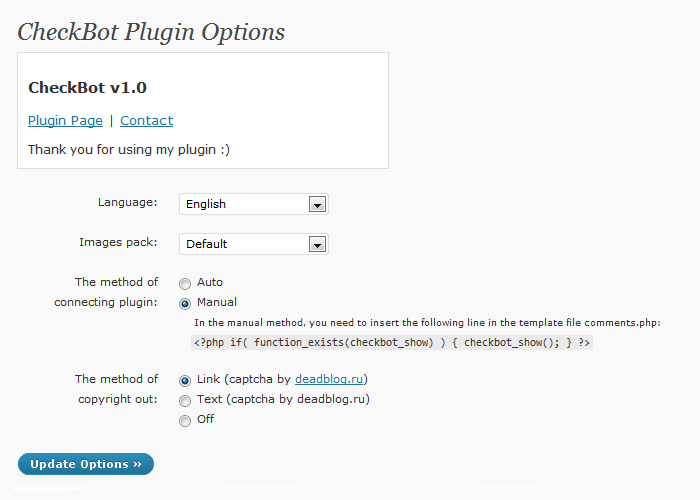Turn copyright Off with its radio button
700x500 pixels.
click(185, 421)
